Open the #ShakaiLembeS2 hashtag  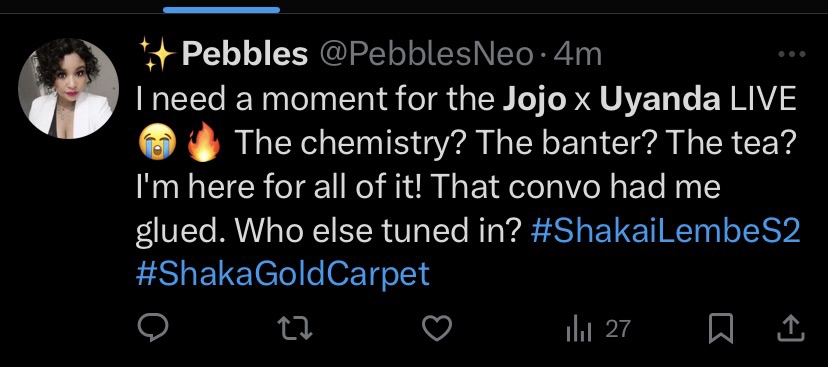coord(665,232)
